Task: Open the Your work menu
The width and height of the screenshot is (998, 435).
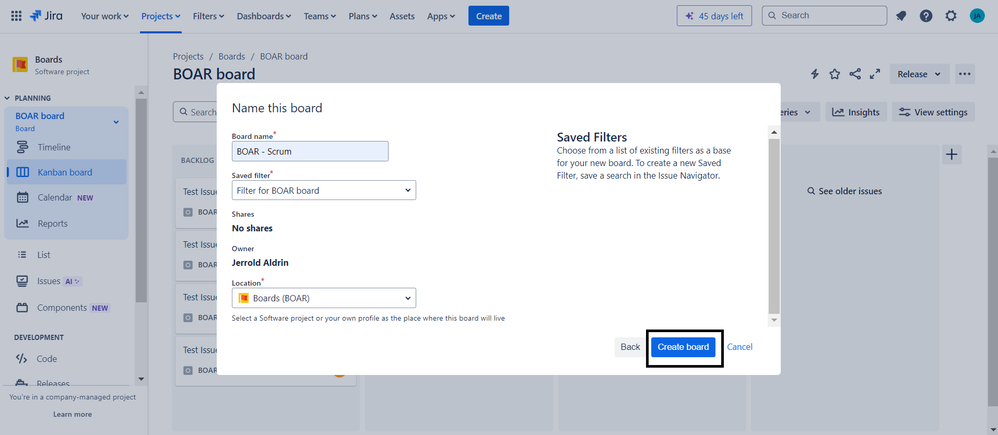Action: tap(104, 16)
